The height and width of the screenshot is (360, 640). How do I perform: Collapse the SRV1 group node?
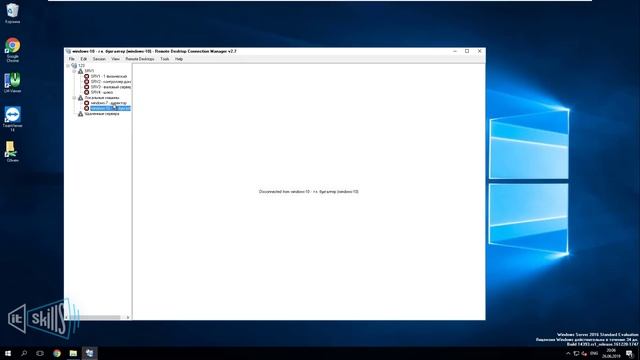coord(74,71)
